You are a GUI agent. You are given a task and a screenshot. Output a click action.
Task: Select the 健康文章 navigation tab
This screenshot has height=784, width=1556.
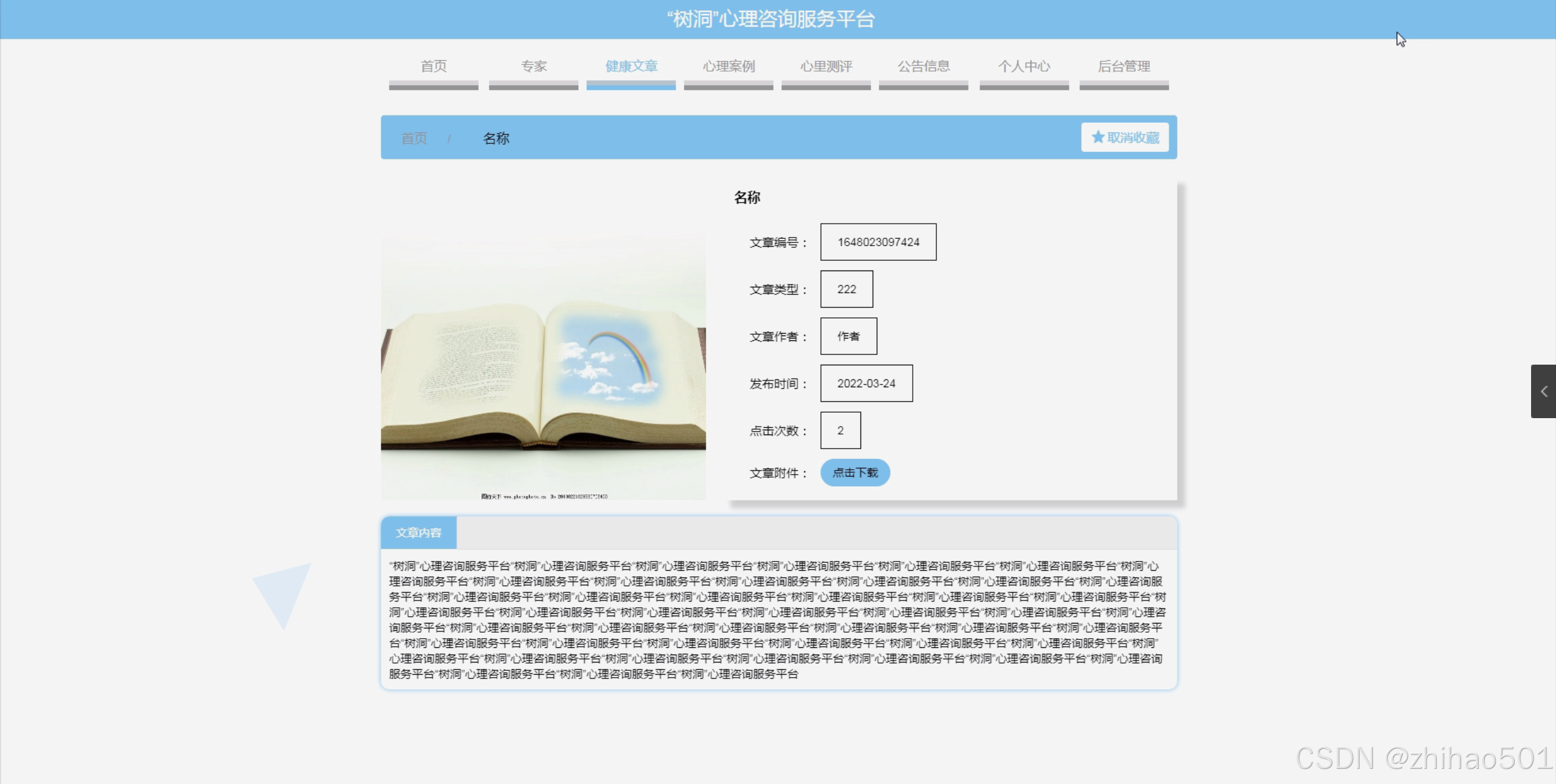click(x=631, y=66)
